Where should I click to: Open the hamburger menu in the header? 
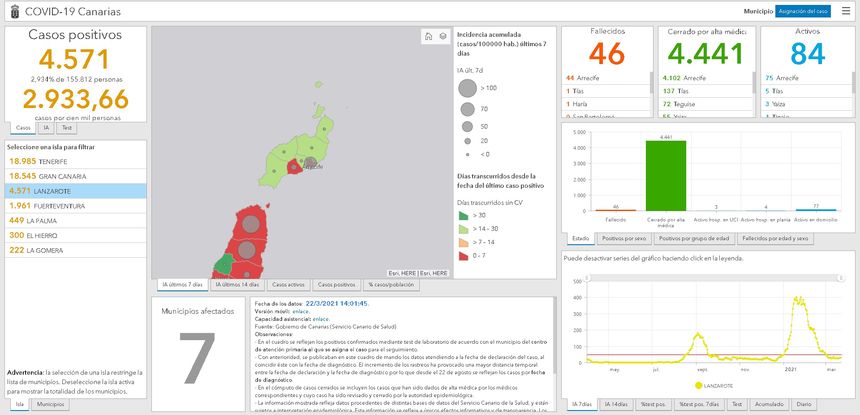[x=846, y=11]
